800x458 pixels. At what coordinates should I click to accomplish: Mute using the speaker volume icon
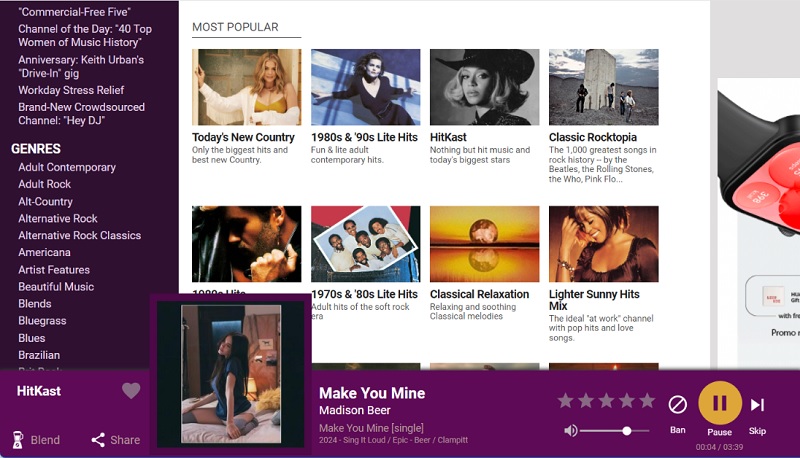[570, 431]
